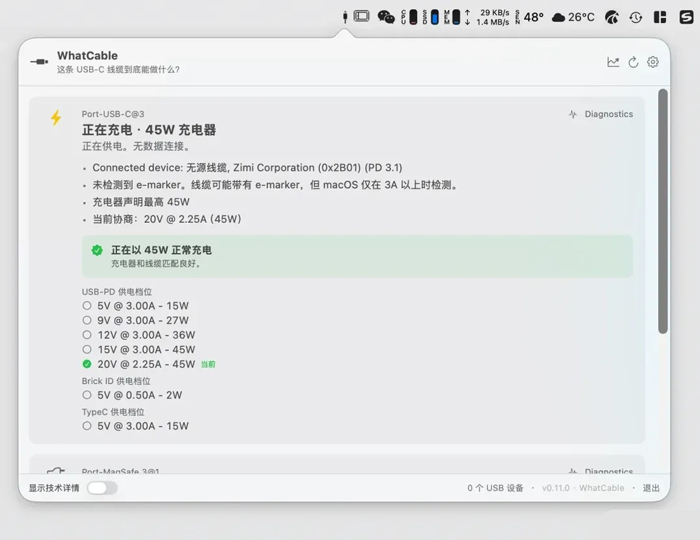Open the Sogou S input menu icon
This screenshot has height=540, width=700.
click(686, 17)
